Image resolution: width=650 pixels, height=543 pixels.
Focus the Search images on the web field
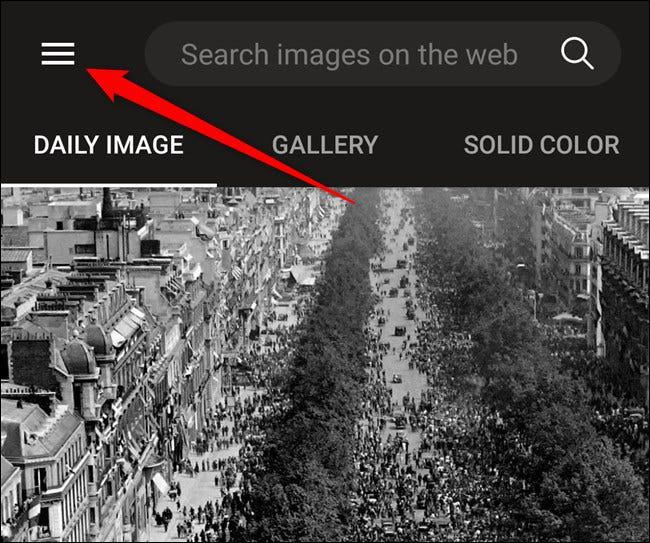click(383, 54)
